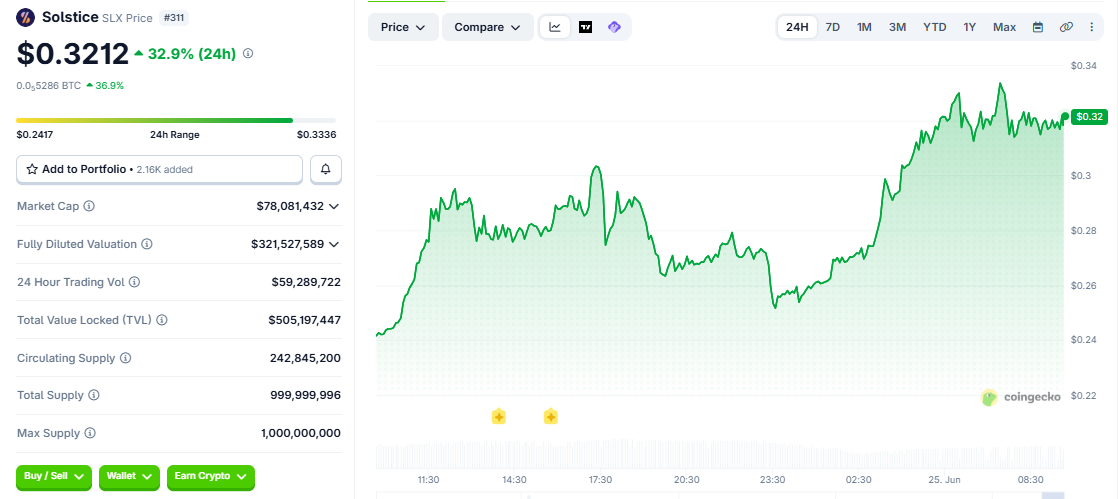Click the 1,000,000,000 max supply value
1118x499 pixels.
point(301,433)
